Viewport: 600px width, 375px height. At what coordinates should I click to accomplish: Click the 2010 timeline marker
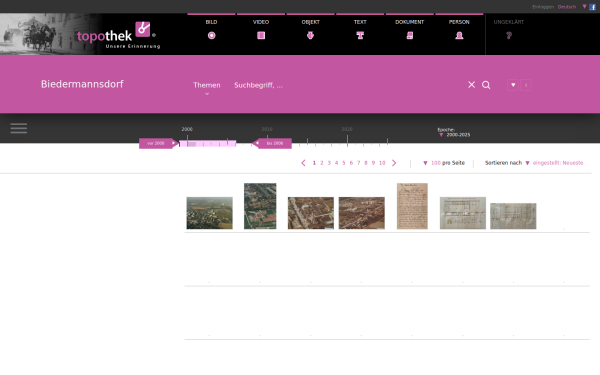point(267,129)
